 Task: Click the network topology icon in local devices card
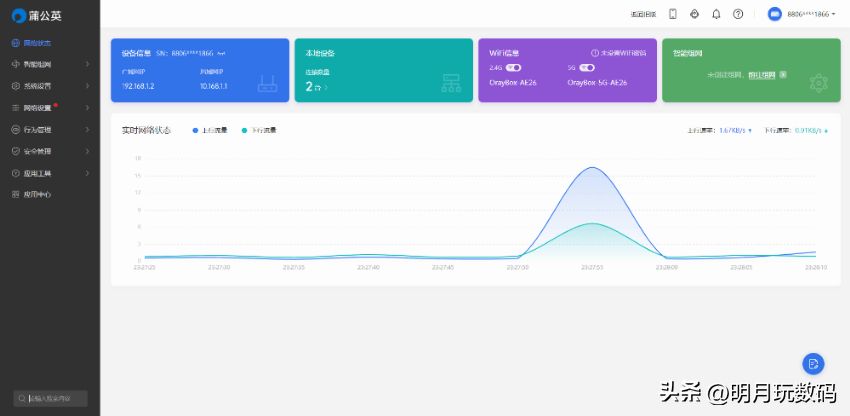coord(451,84)
